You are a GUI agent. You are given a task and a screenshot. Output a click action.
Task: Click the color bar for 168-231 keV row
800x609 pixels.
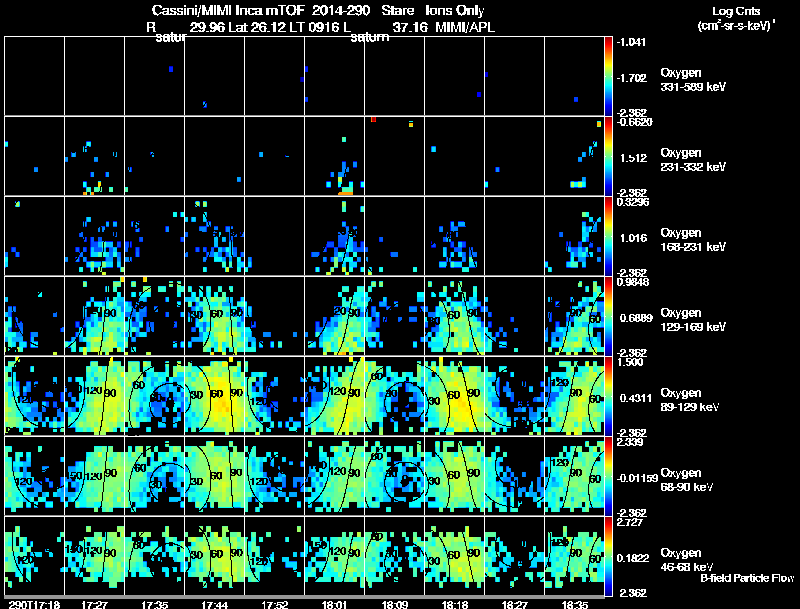point(608,236)
